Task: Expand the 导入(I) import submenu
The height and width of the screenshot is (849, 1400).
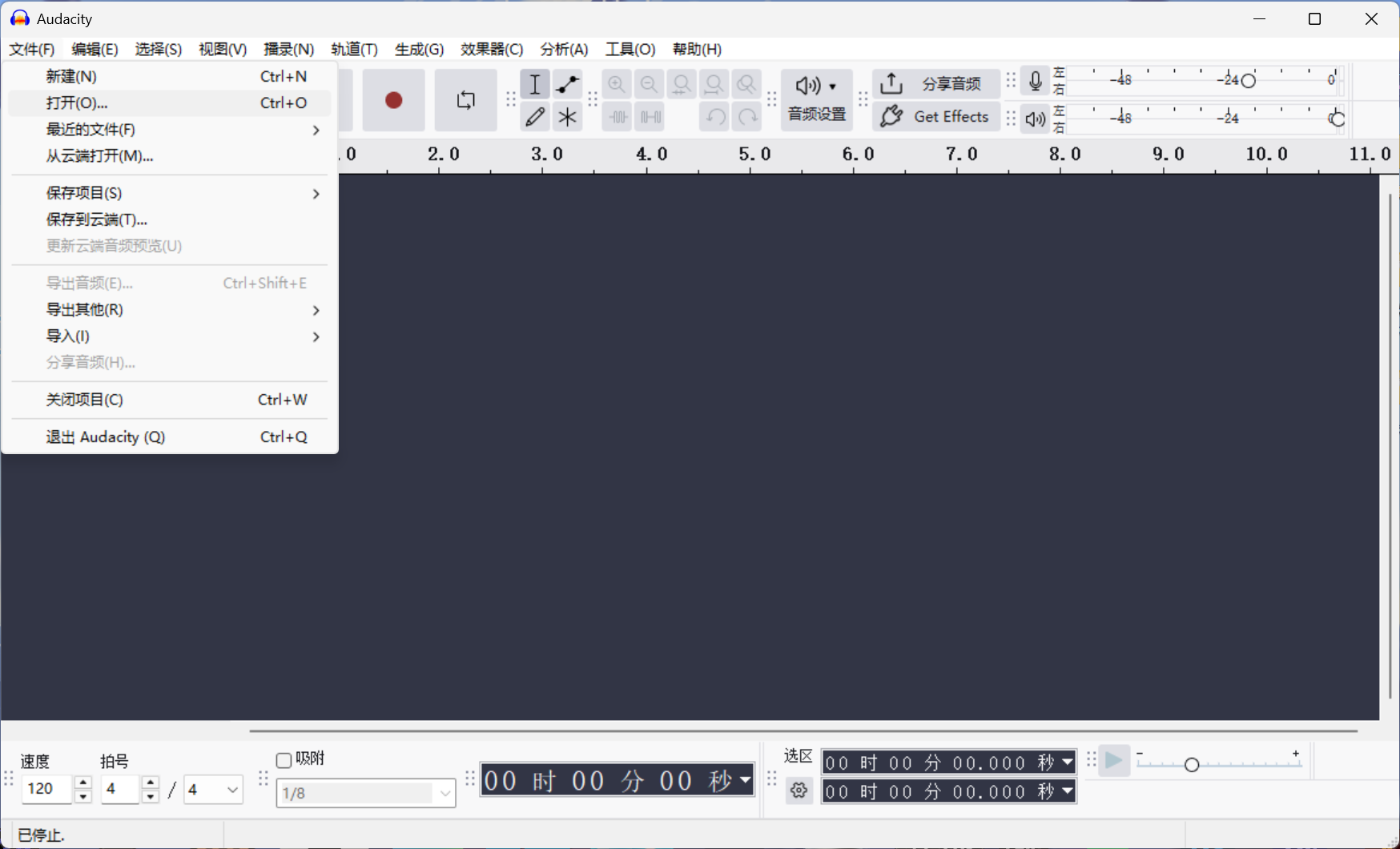Action: pyautogui.click(x=170, y=336)
